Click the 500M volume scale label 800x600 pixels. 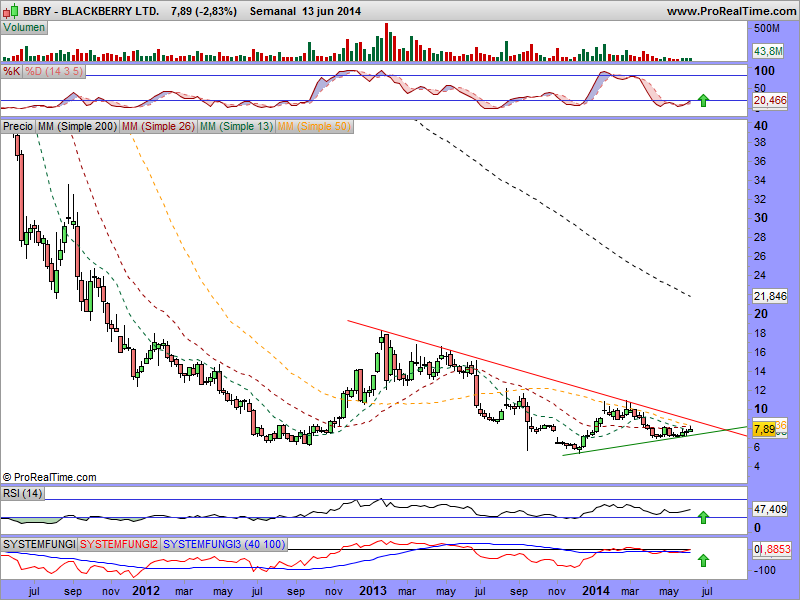[x=767, y=29]
